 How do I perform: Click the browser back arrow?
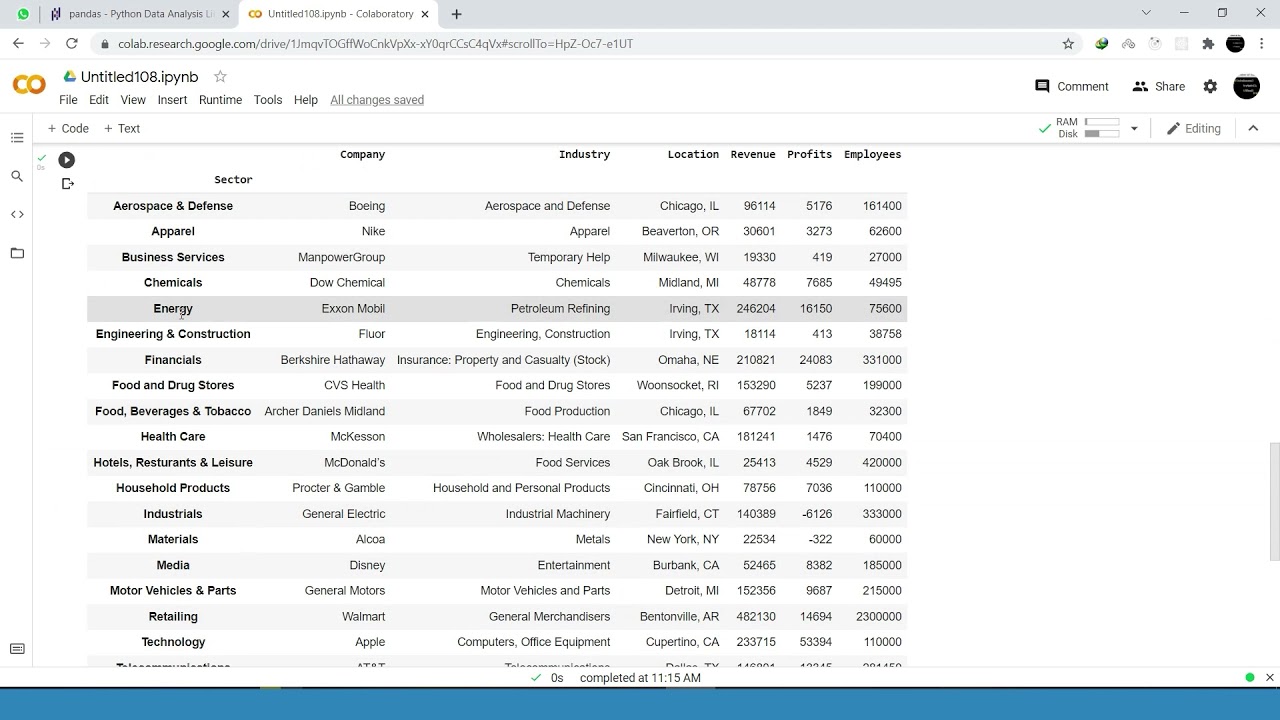coord(18,44)
